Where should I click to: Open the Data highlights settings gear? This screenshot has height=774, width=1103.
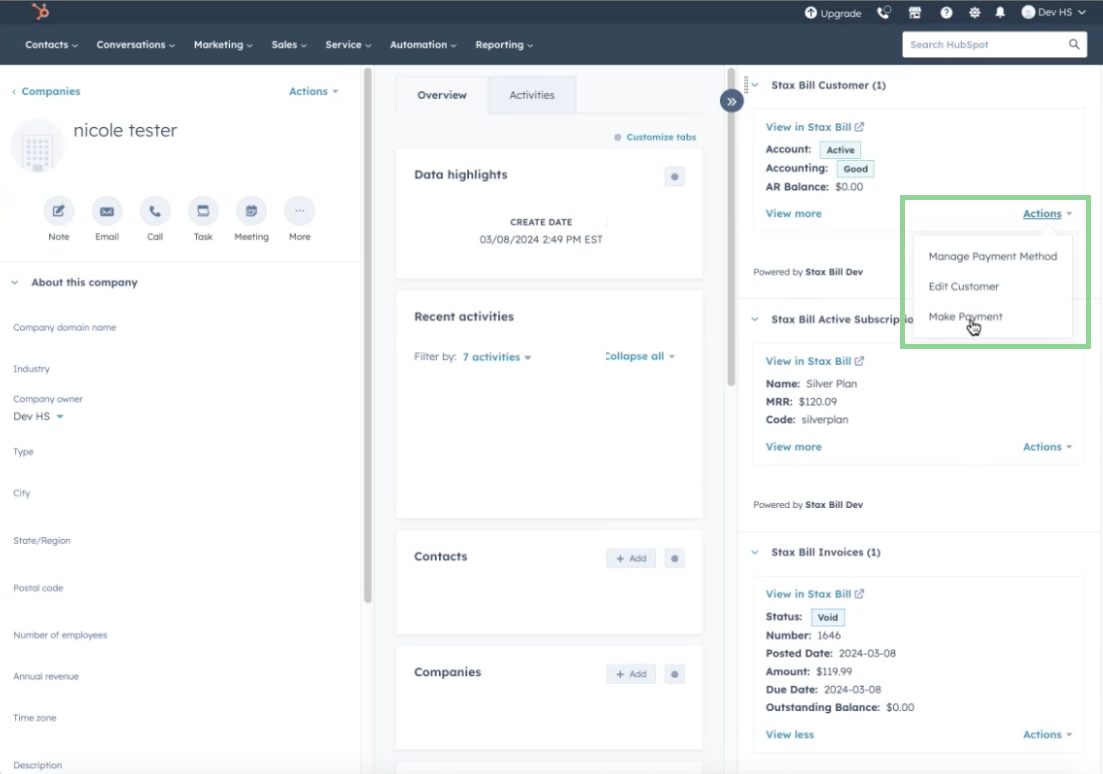675,177
